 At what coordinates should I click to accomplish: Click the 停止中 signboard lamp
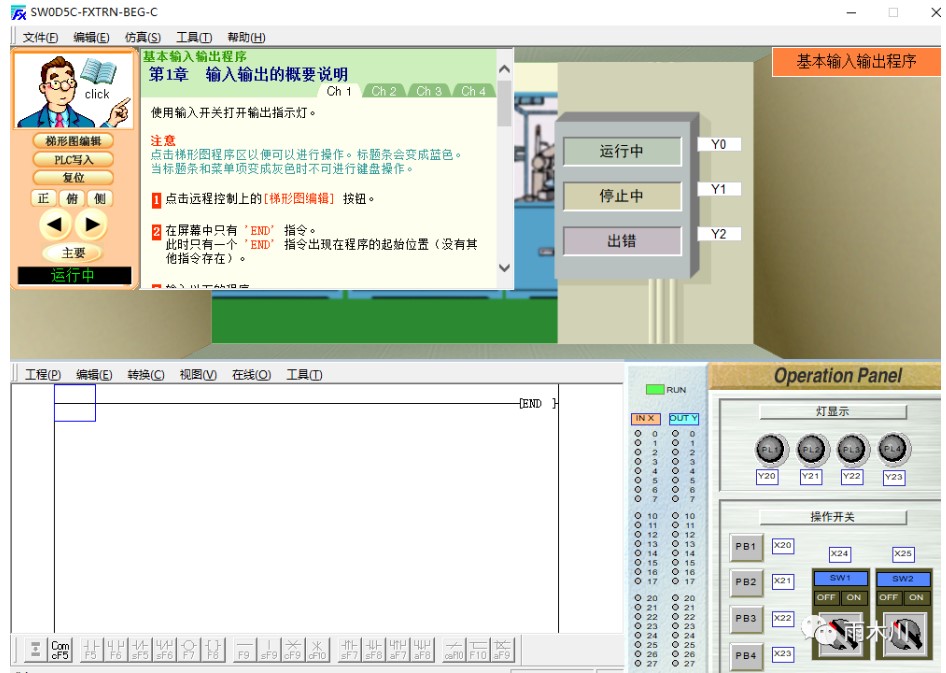(622, 196)
